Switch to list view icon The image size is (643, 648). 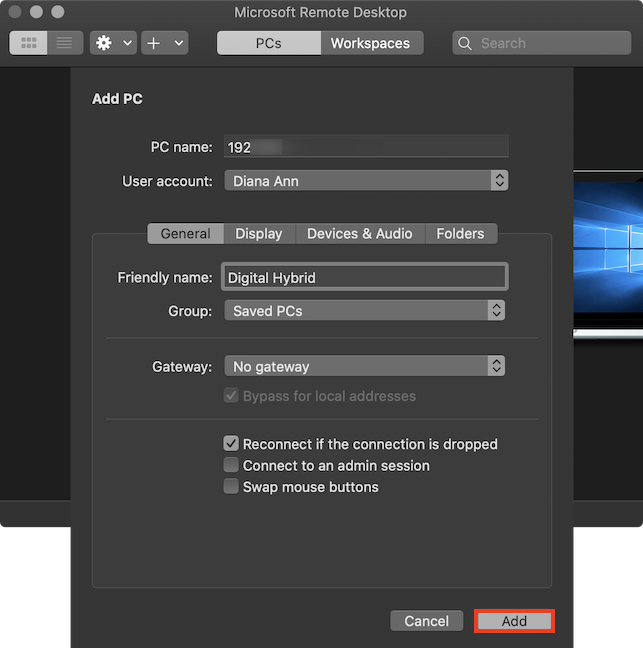point(65,43)
